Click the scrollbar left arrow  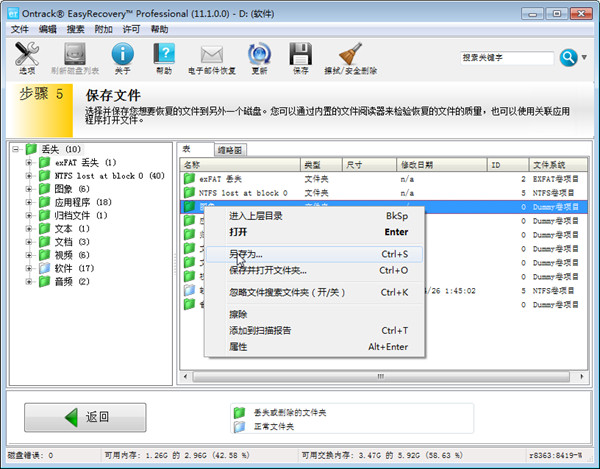point(185,376)
